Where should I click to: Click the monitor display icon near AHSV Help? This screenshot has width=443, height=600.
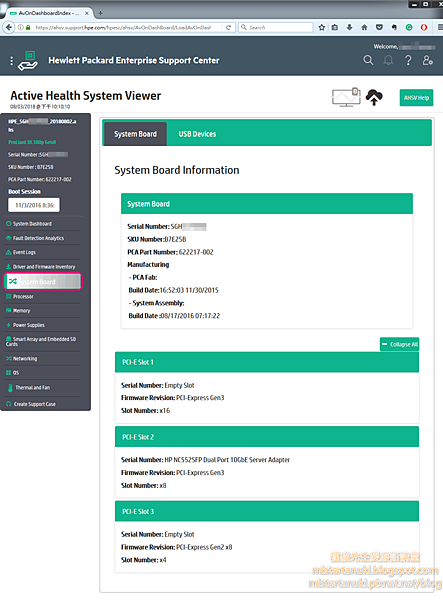[x=346, y=97]
